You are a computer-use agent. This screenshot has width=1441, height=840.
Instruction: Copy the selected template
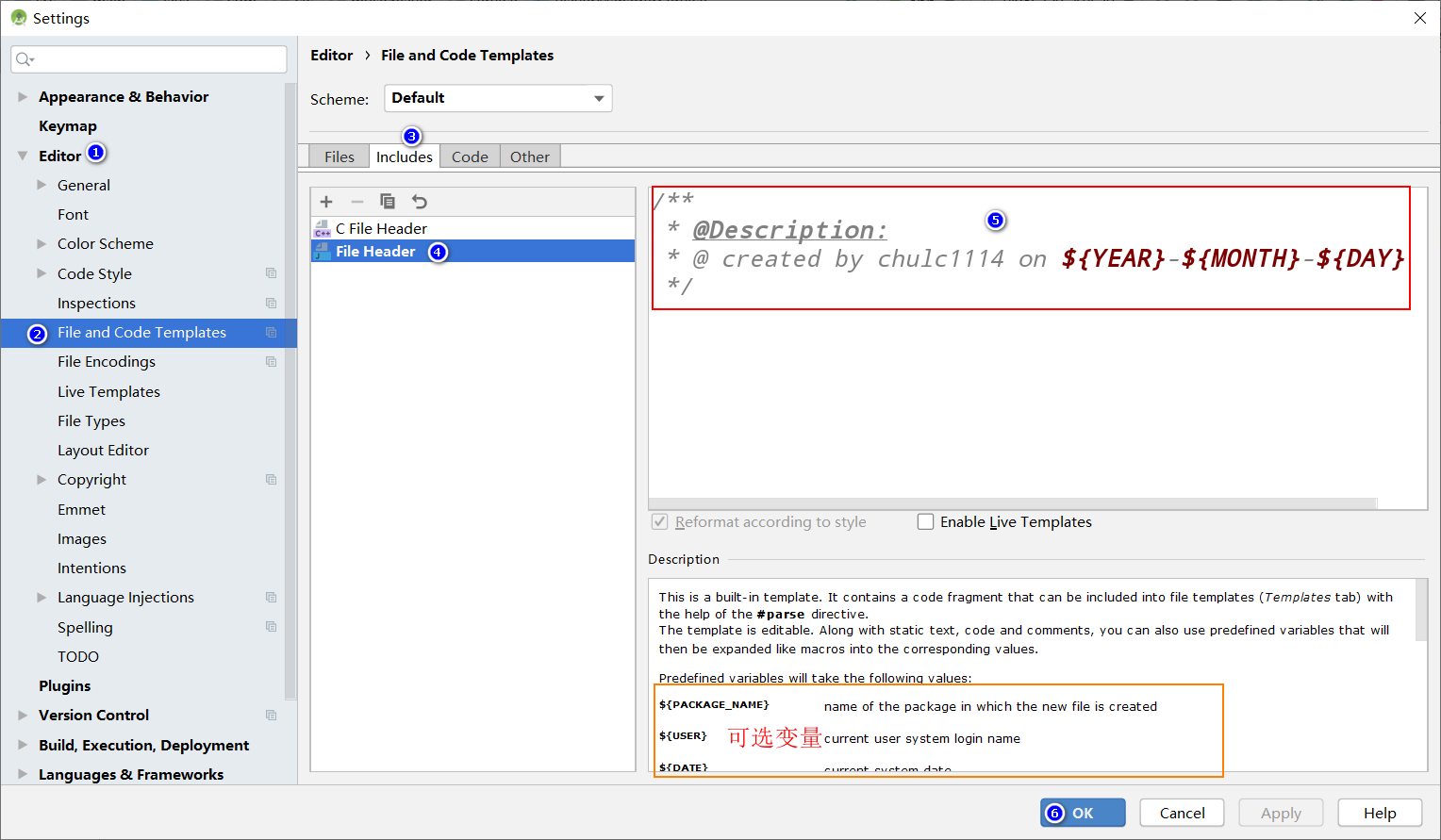pyautogui.click(x=388, y=202)
